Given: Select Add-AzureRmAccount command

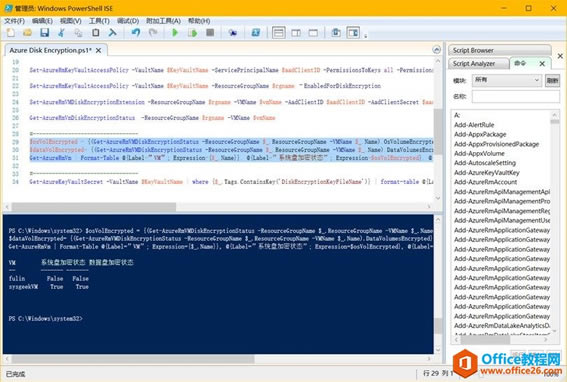Looking at the screenshot, I should [x=486, y=182].
